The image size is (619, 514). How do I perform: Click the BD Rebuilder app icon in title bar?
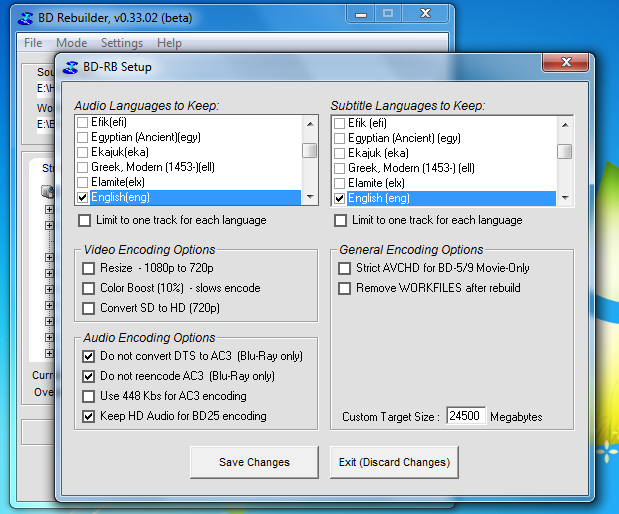tap(26, 18)
